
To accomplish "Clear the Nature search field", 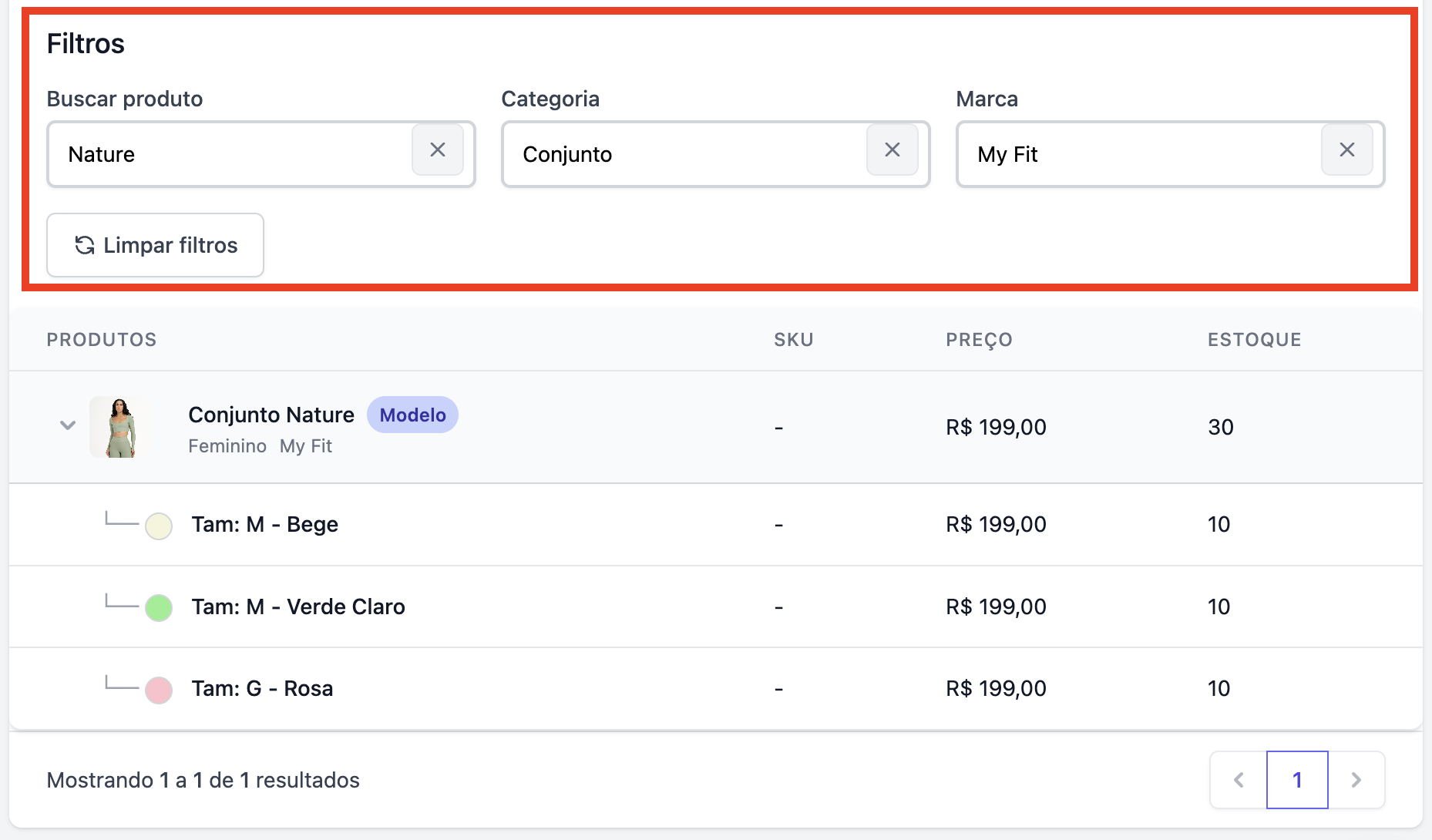I will 438,150.
